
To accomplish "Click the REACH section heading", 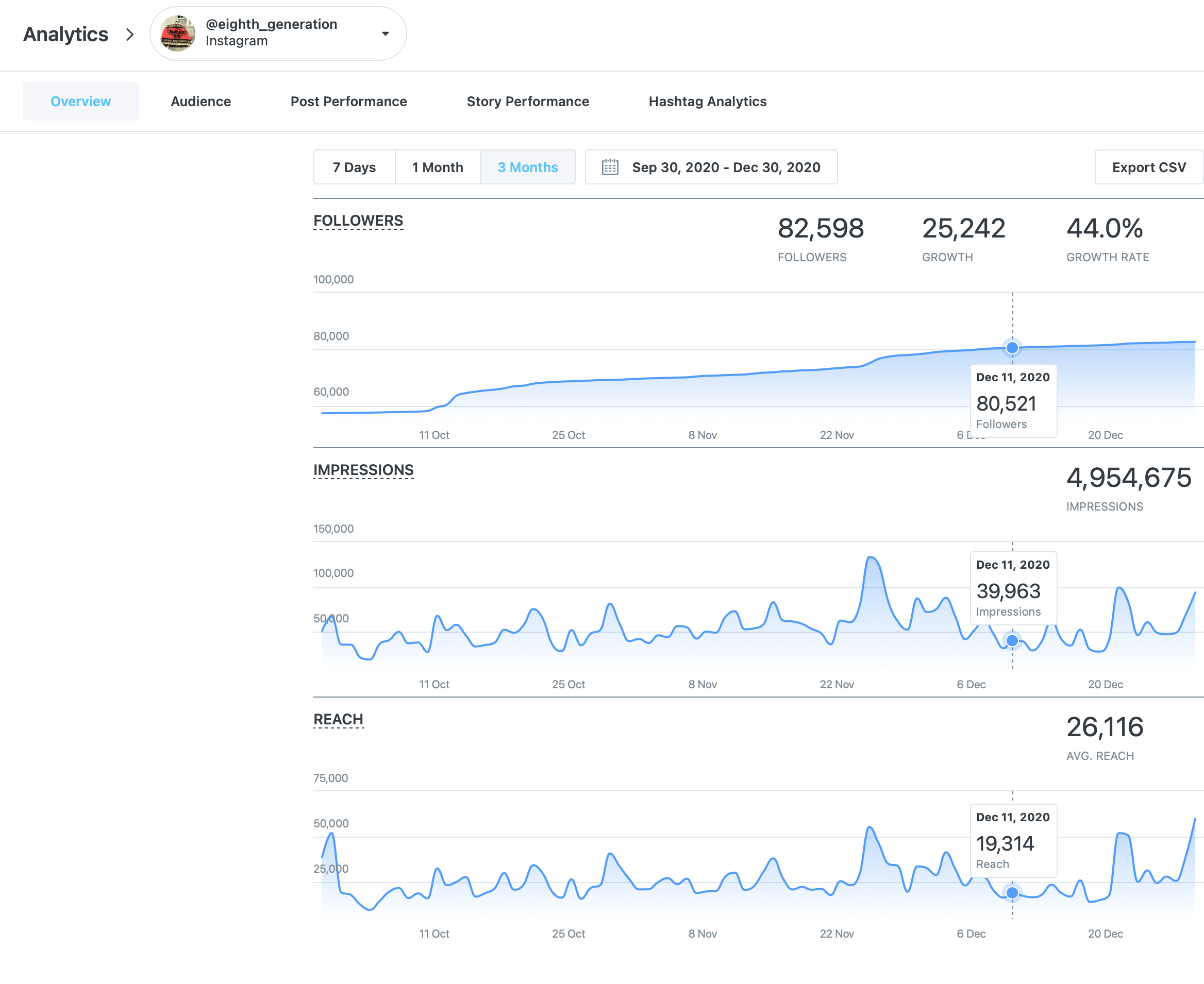I will pyautogui.click(x=338, y=719).
